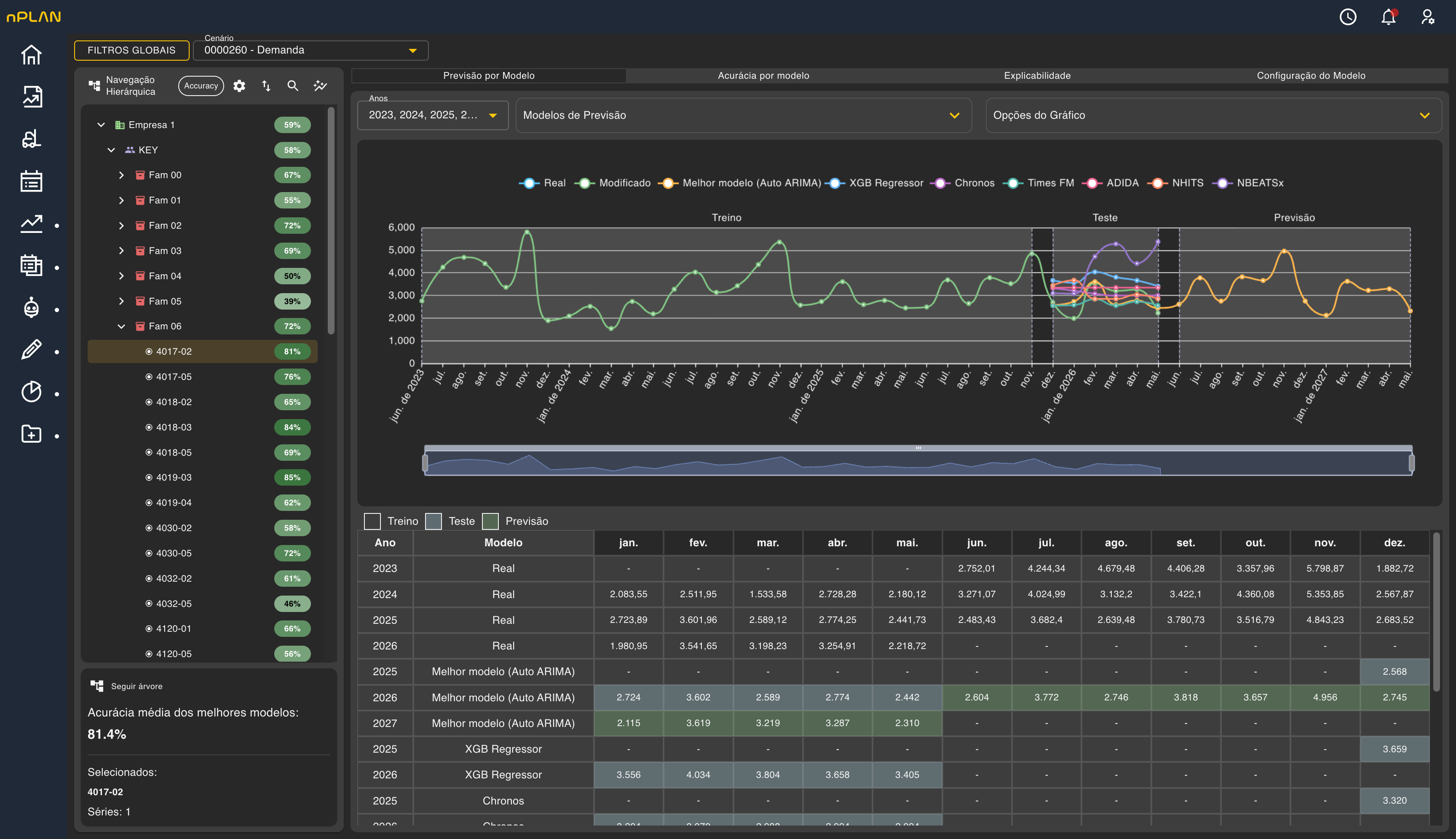Click the data table vertical scrollbar
The image size is (1456, 839).
[1436, 612]
